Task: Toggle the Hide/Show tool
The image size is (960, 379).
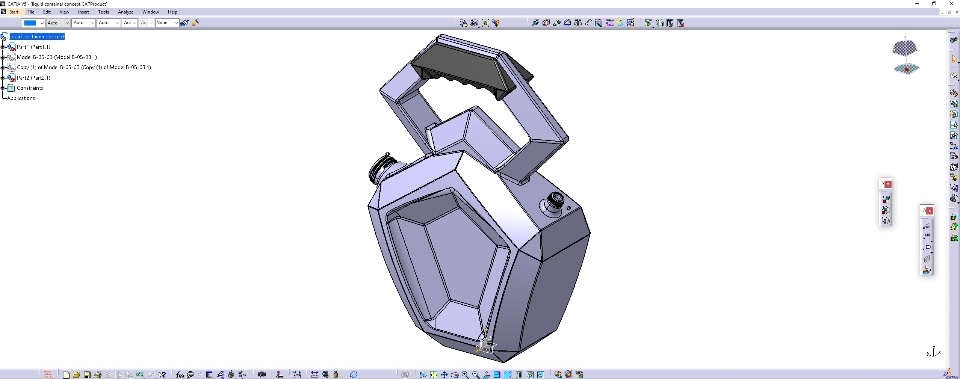Action: click(530, 374)
